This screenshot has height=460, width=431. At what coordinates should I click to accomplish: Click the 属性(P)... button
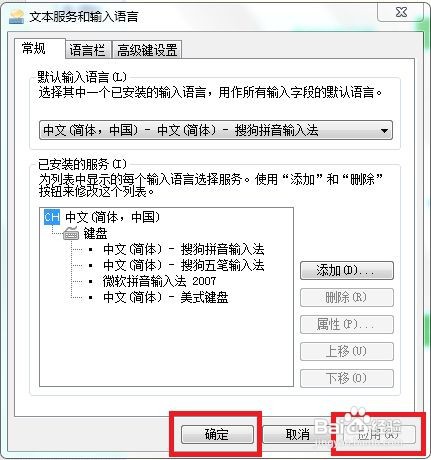tap(347, 324)
